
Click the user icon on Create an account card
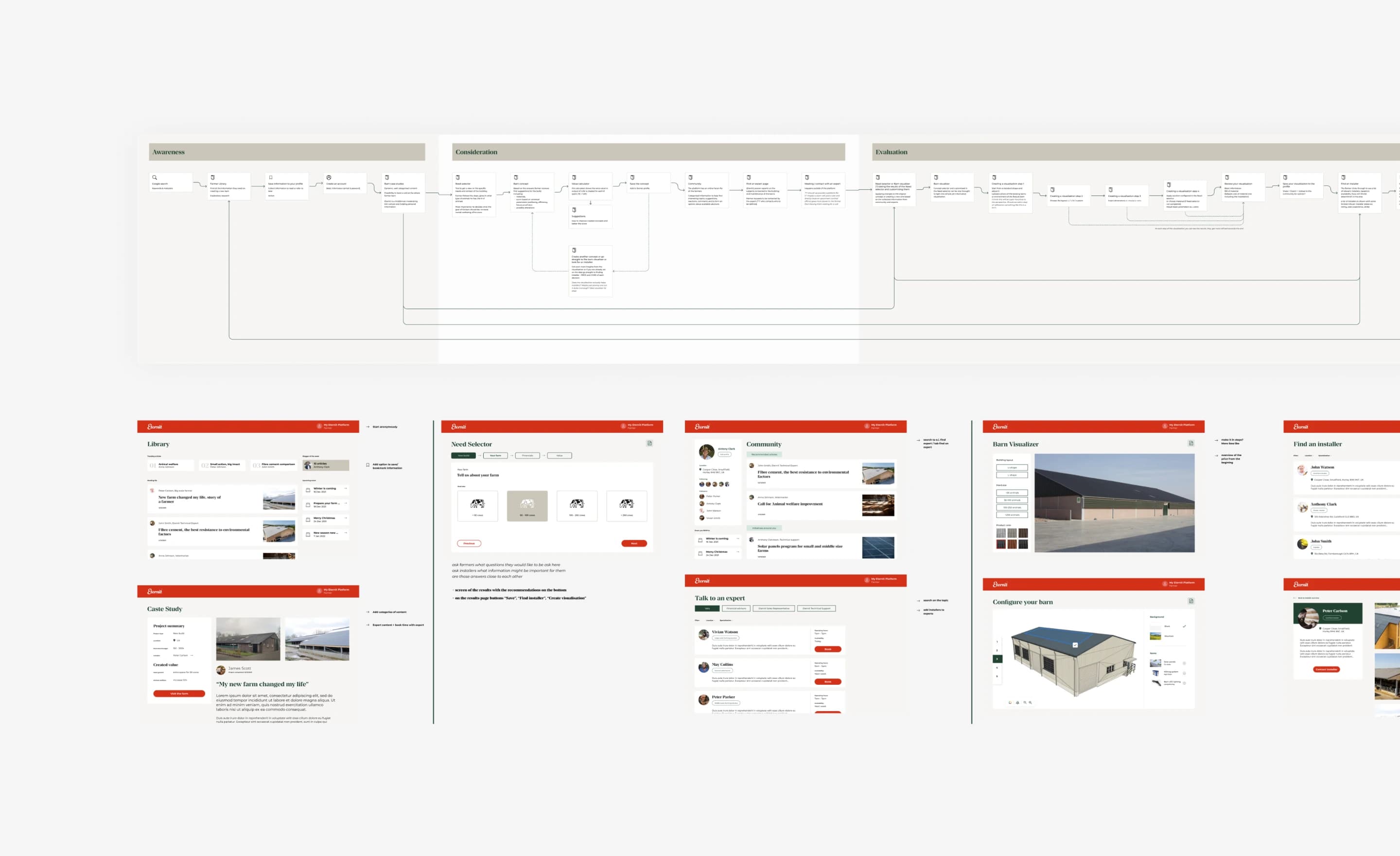[329, 178]
